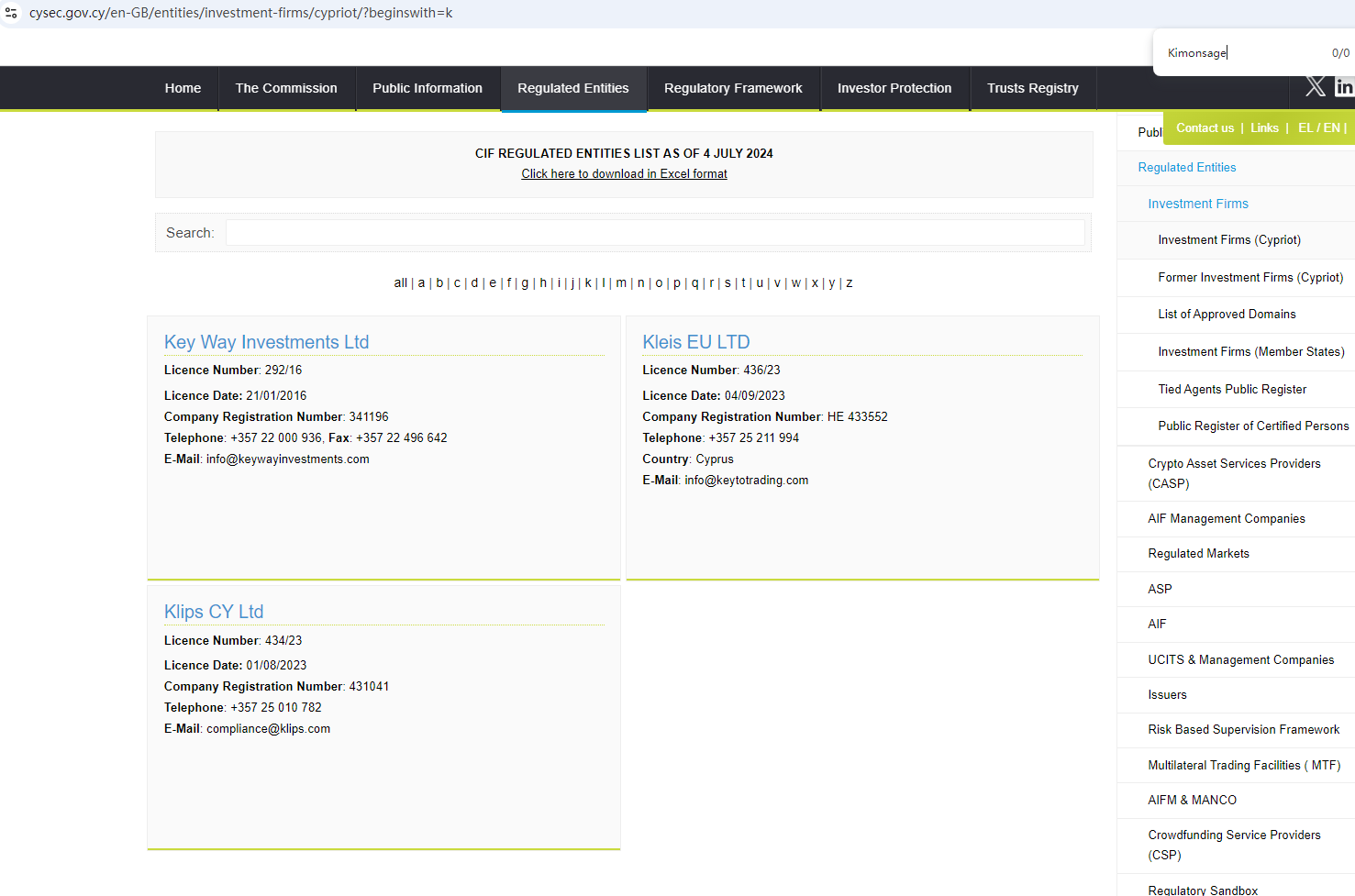Viewport: 1355px width, 896px height.
Task: Filter entities by letter 'a'
Action: [421, 283]
